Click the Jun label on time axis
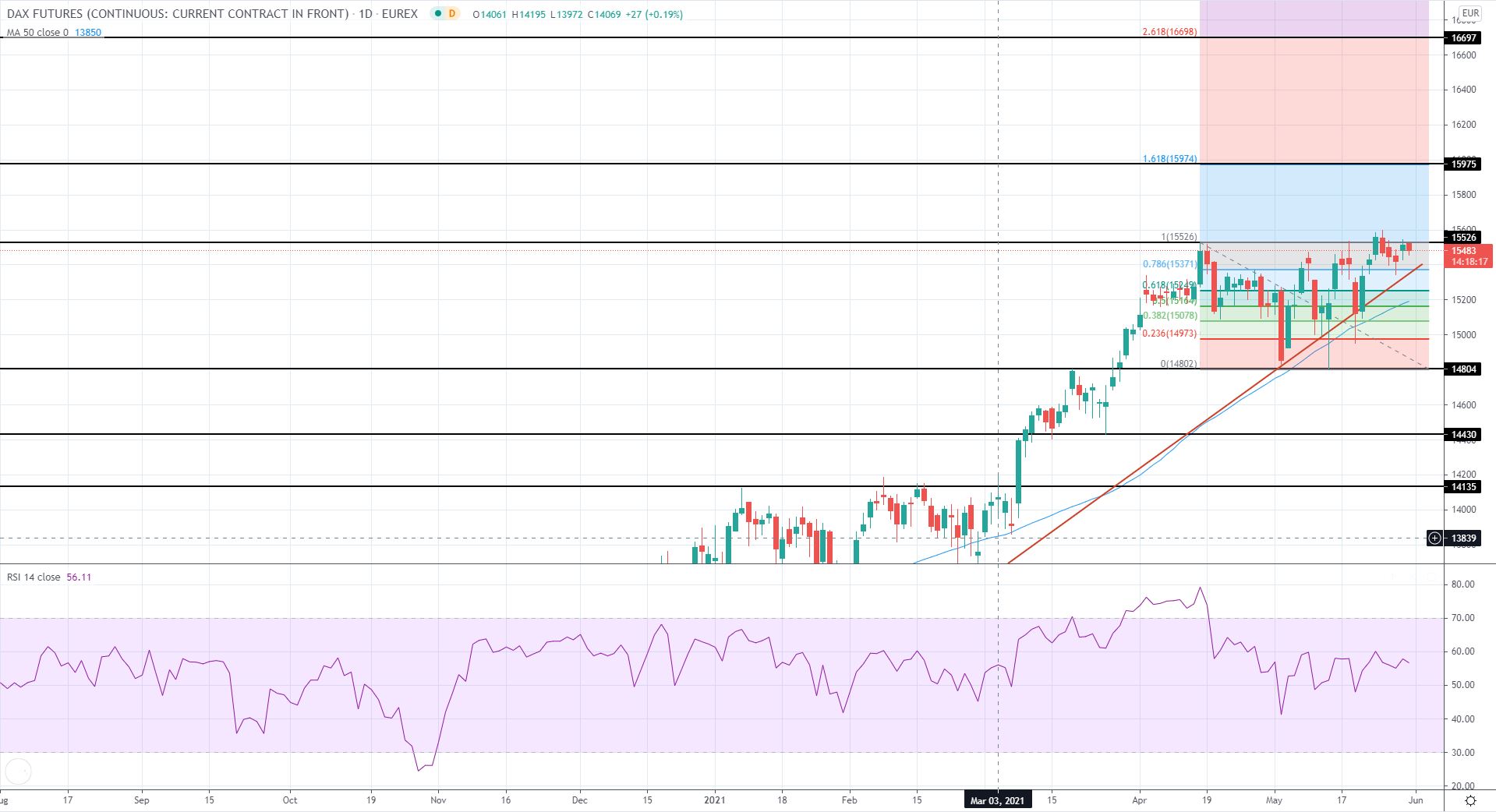 coord(1416,800)
